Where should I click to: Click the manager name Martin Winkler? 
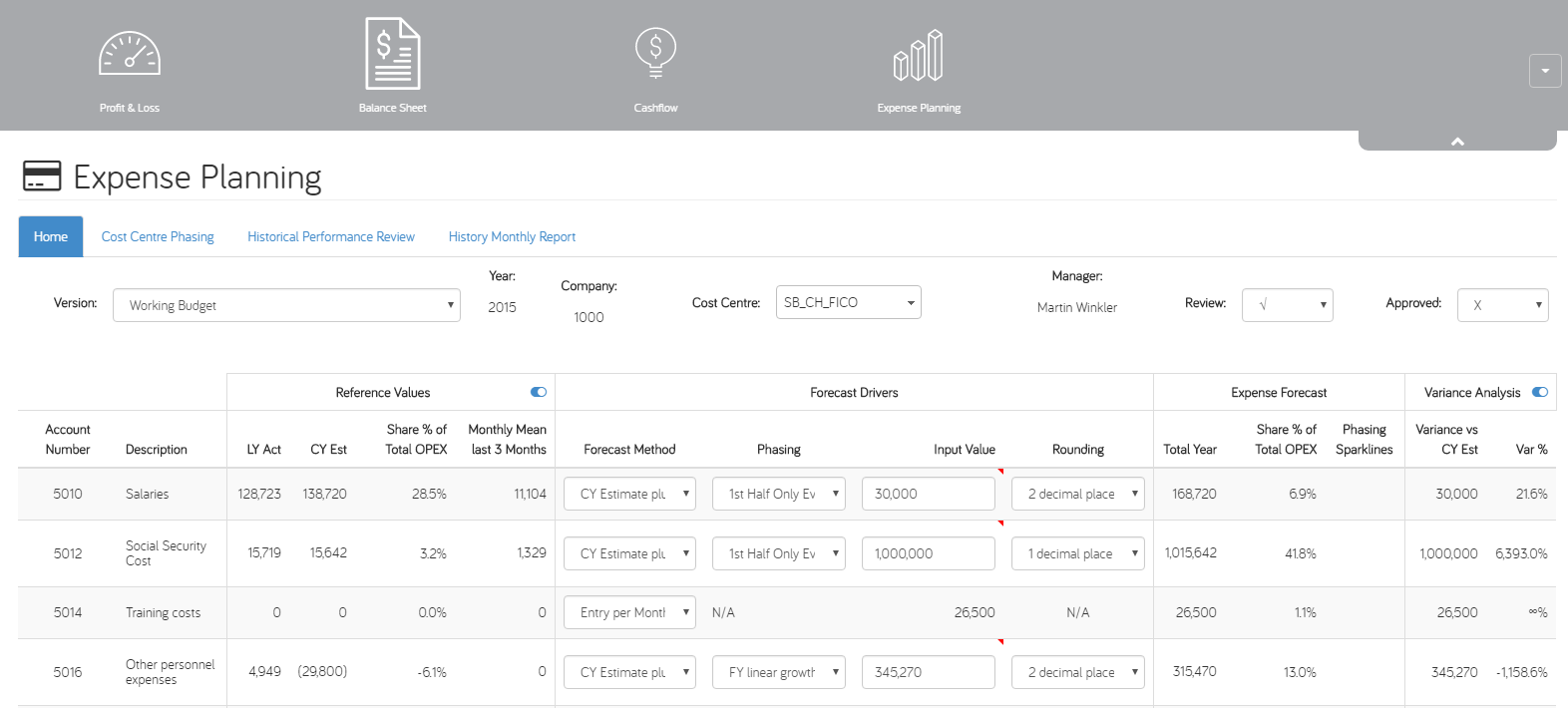pyautogui.click(x=1077, y=307)
